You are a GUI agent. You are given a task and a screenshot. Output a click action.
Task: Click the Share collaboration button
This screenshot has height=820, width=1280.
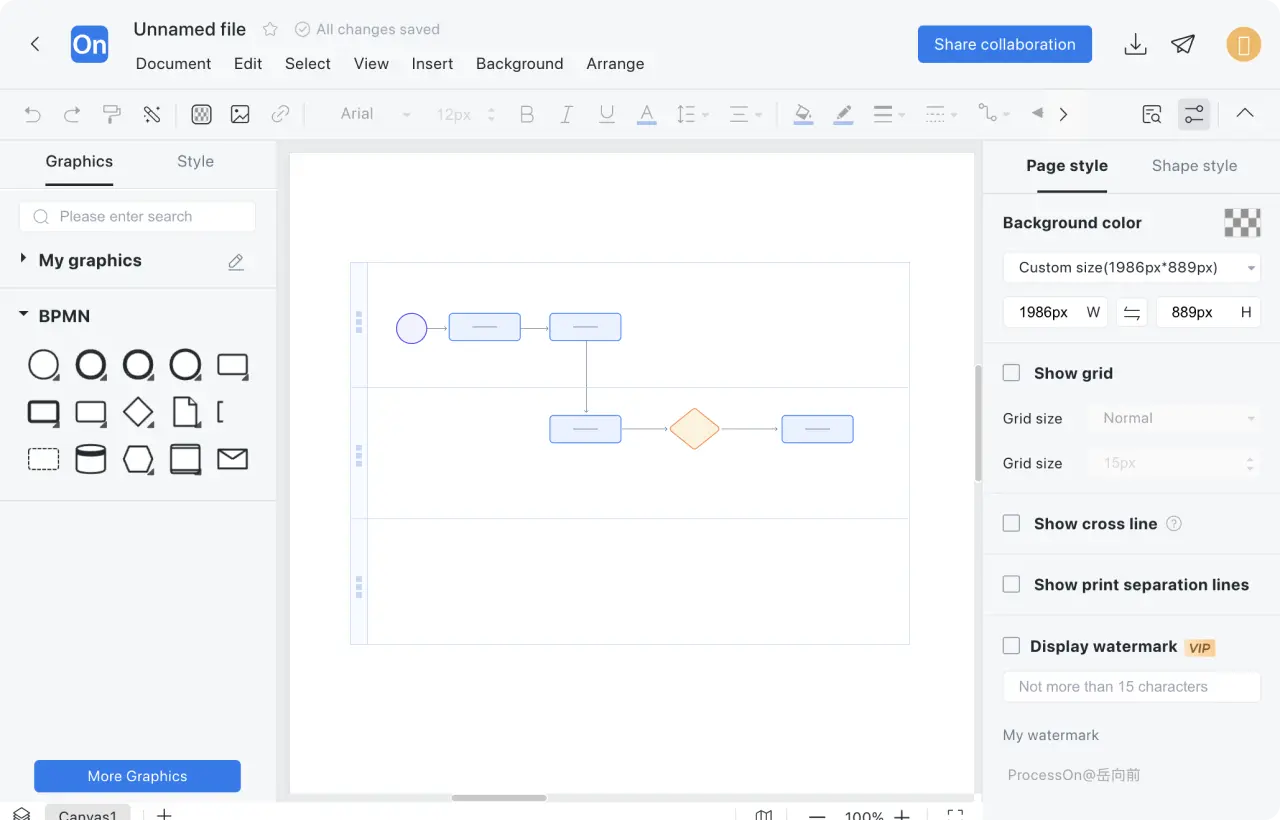coord(1004,44)
